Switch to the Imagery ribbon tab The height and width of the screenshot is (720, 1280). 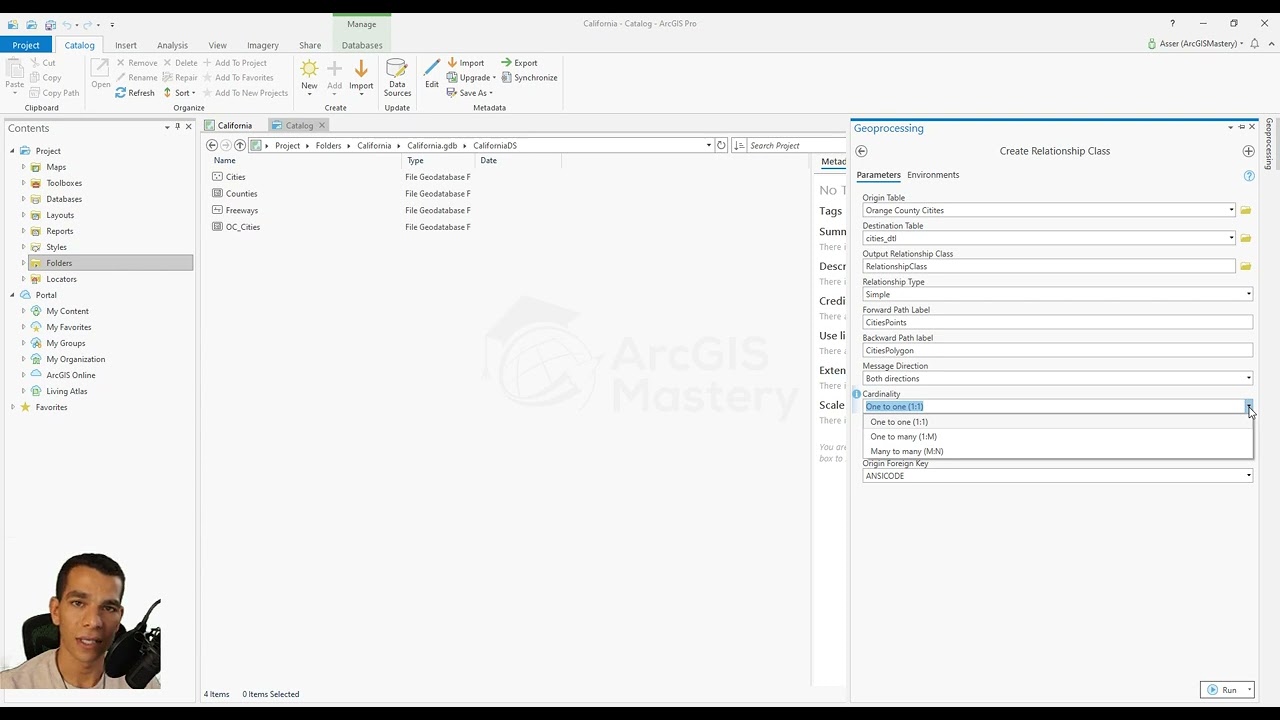coord(263,45)
